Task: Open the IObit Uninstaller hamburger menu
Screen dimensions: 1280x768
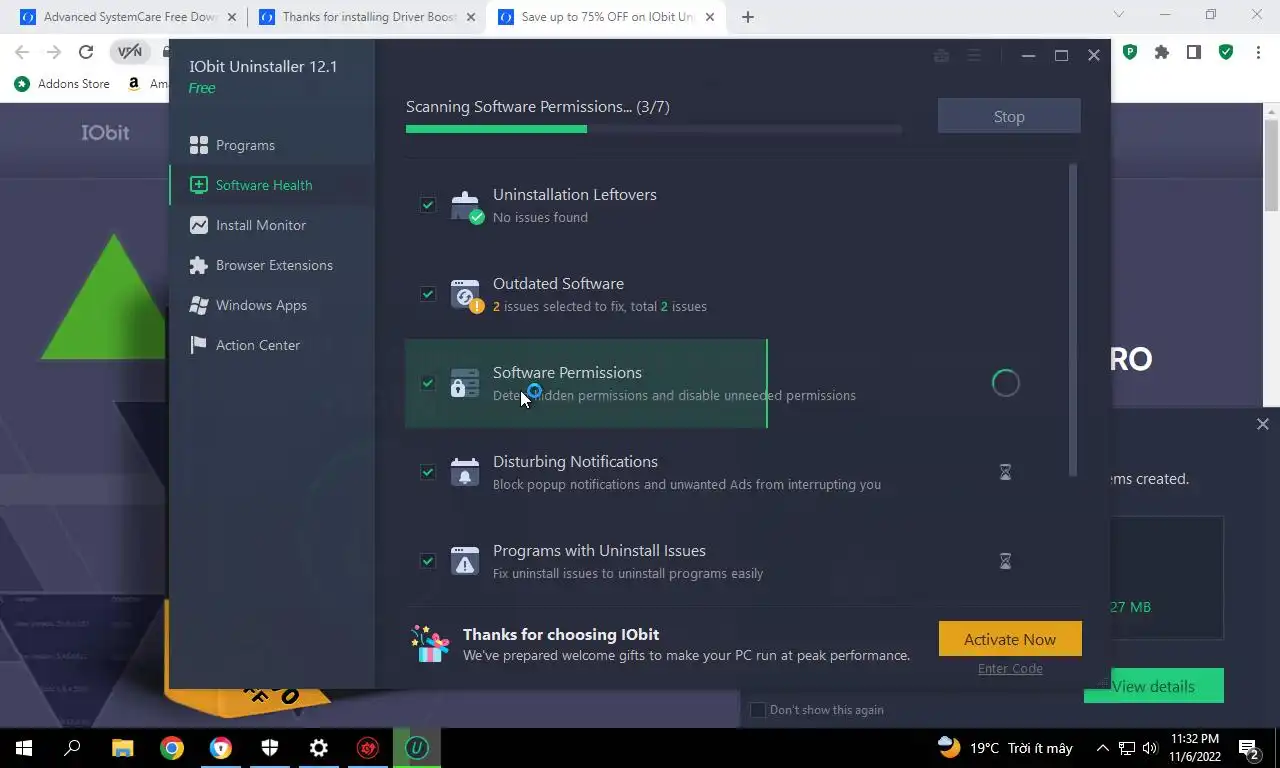Action: pyautogui.click(x=973, y=56)
